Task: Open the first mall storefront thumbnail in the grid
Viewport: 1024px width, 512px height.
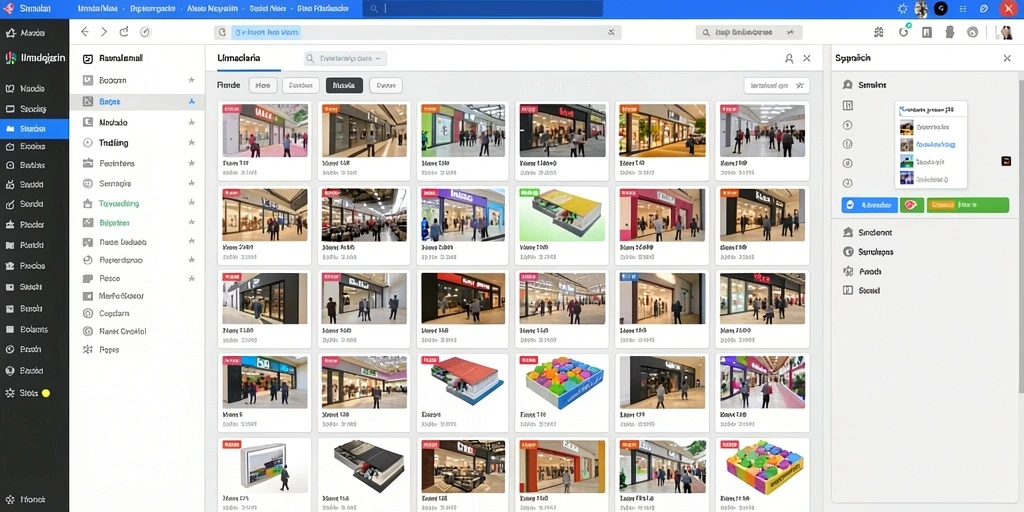Action: coord(264,130)
